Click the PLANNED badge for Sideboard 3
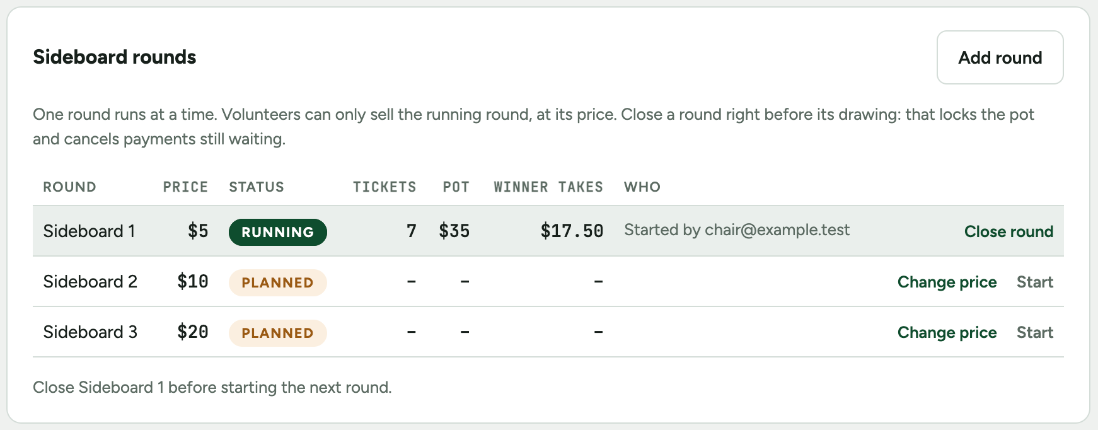The image size is (1098, 430). (x=278, y=333)
